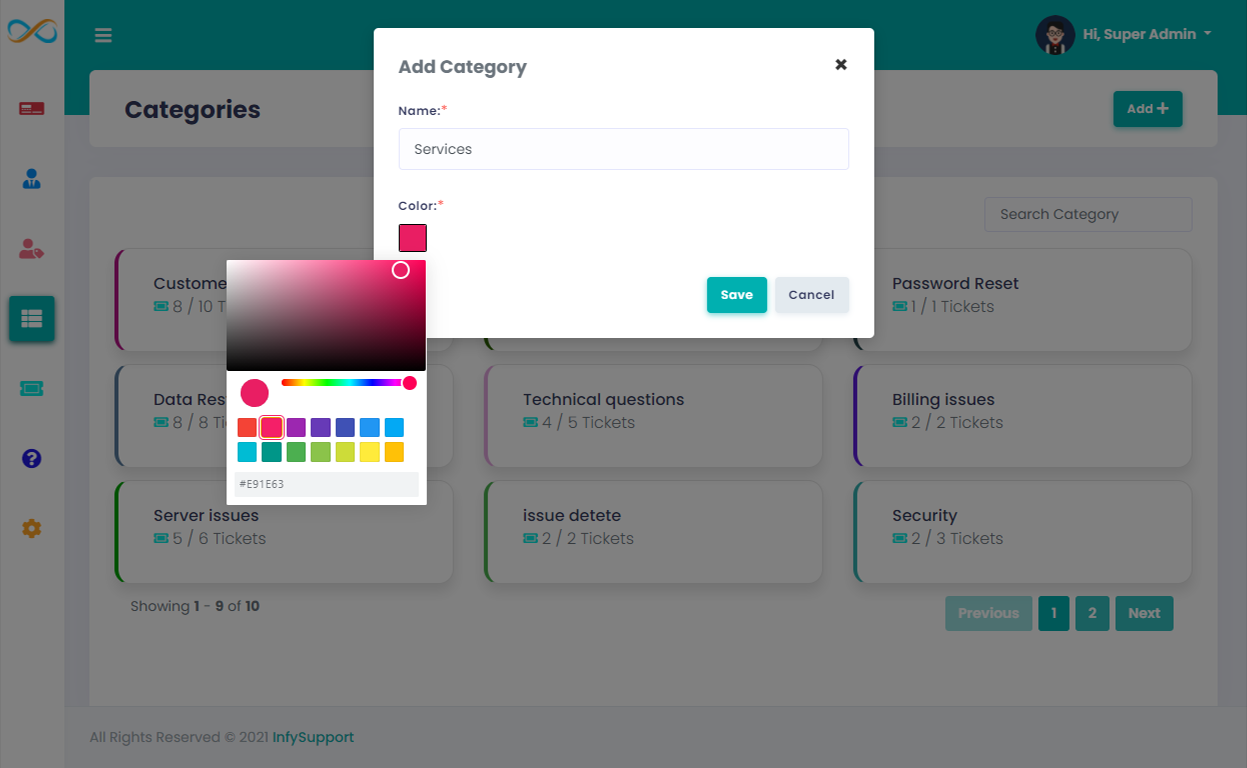
Task: Open the Settings gear sidebar icon
Action: click(32, 528)
